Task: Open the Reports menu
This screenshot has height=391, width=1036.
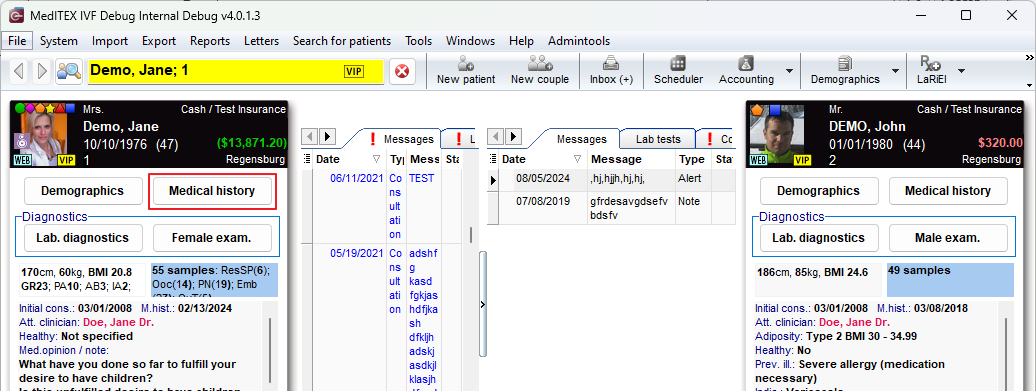Action: [210, 41]
